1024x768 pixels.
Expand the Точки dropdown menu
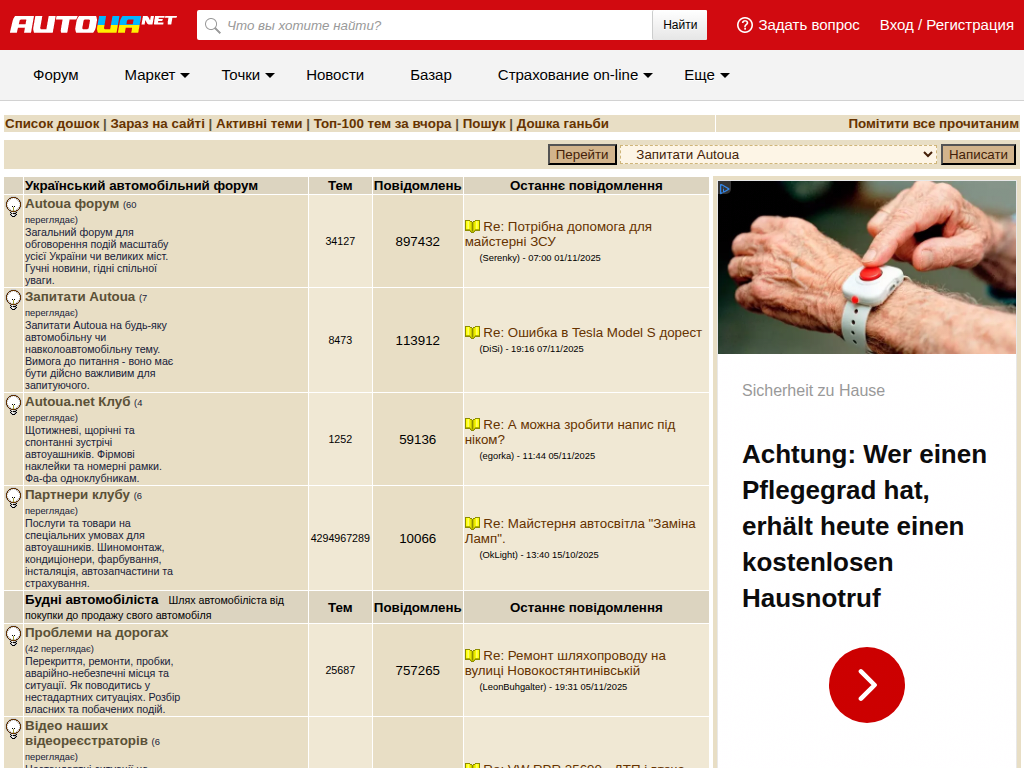point(248,75)
